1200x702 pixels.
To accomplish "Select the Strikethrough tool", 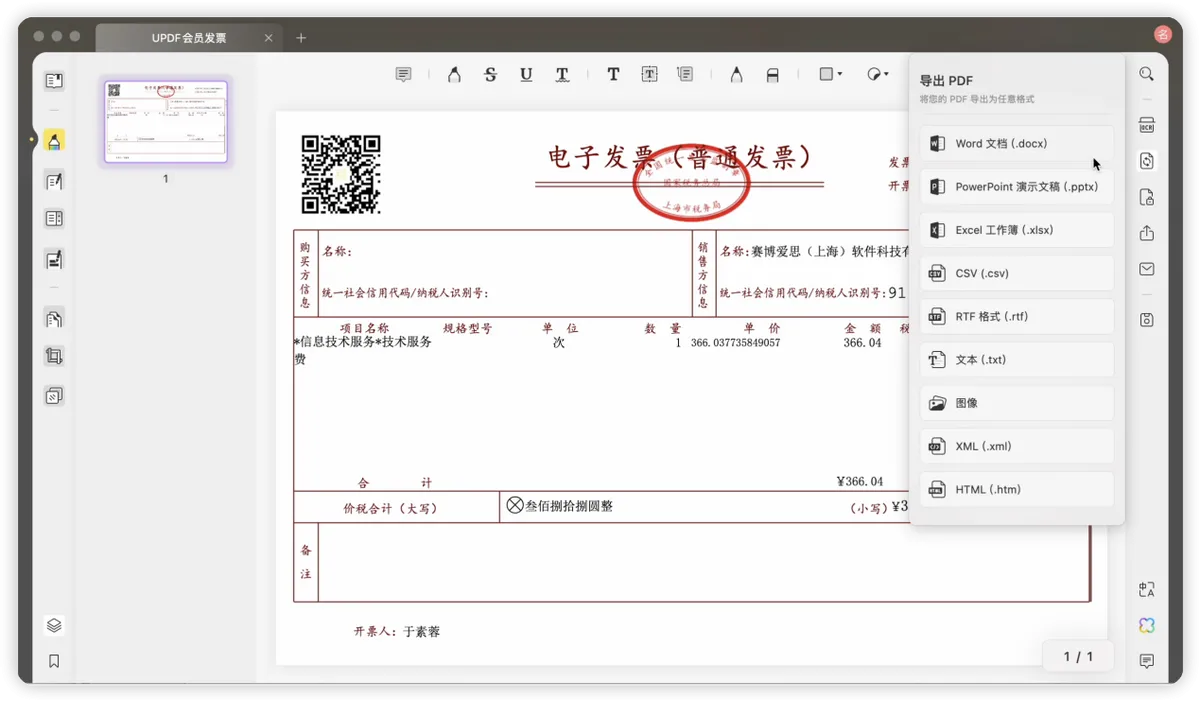I will [490, 75].
